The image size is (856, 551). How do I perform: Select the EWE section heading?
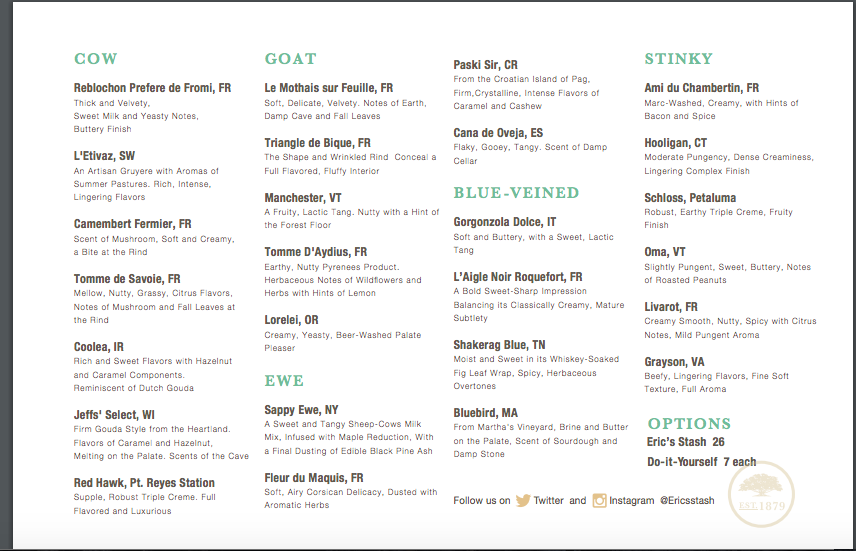pos(284,381)
